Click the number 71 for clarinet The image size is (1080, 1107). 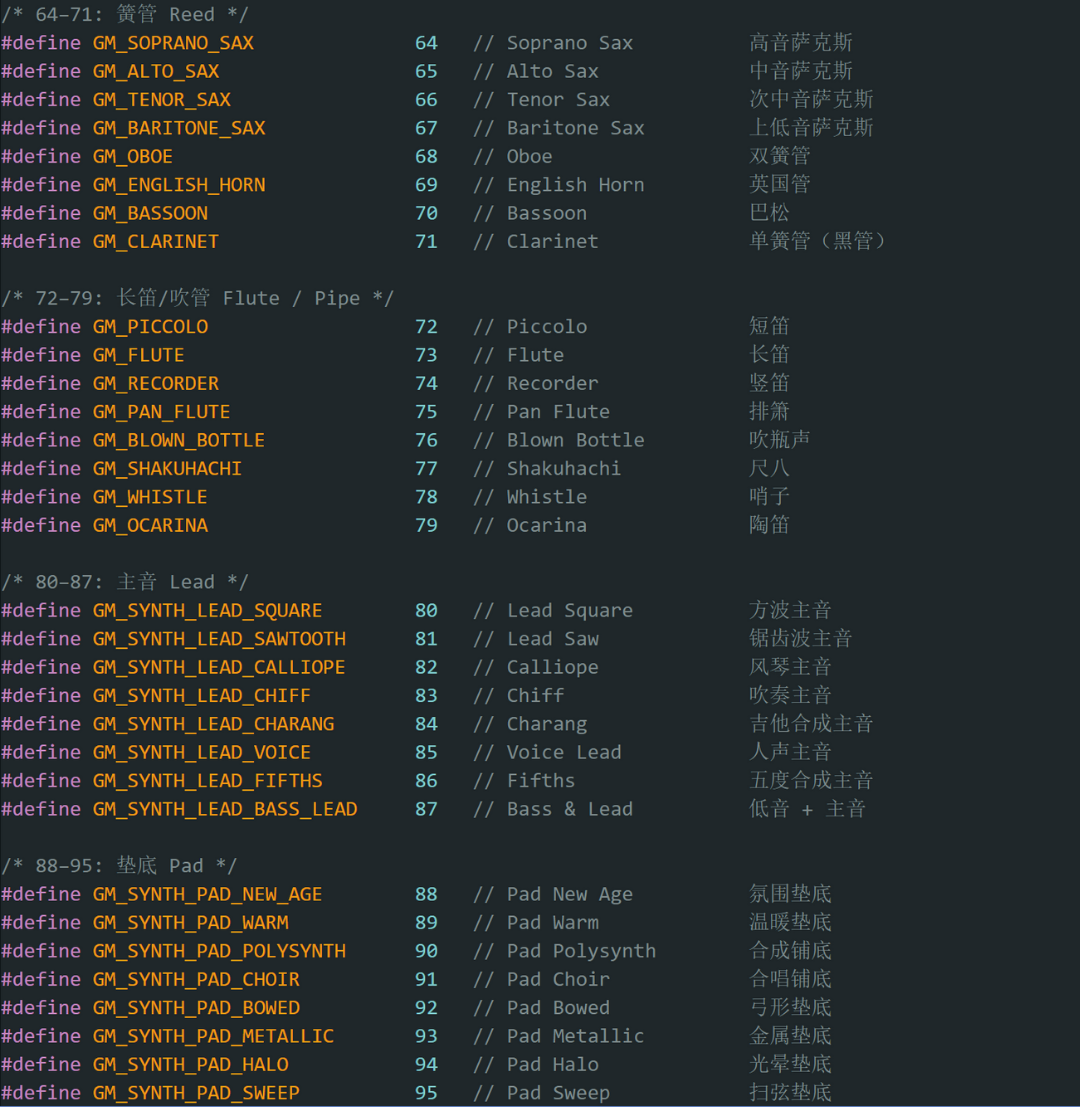426,242
